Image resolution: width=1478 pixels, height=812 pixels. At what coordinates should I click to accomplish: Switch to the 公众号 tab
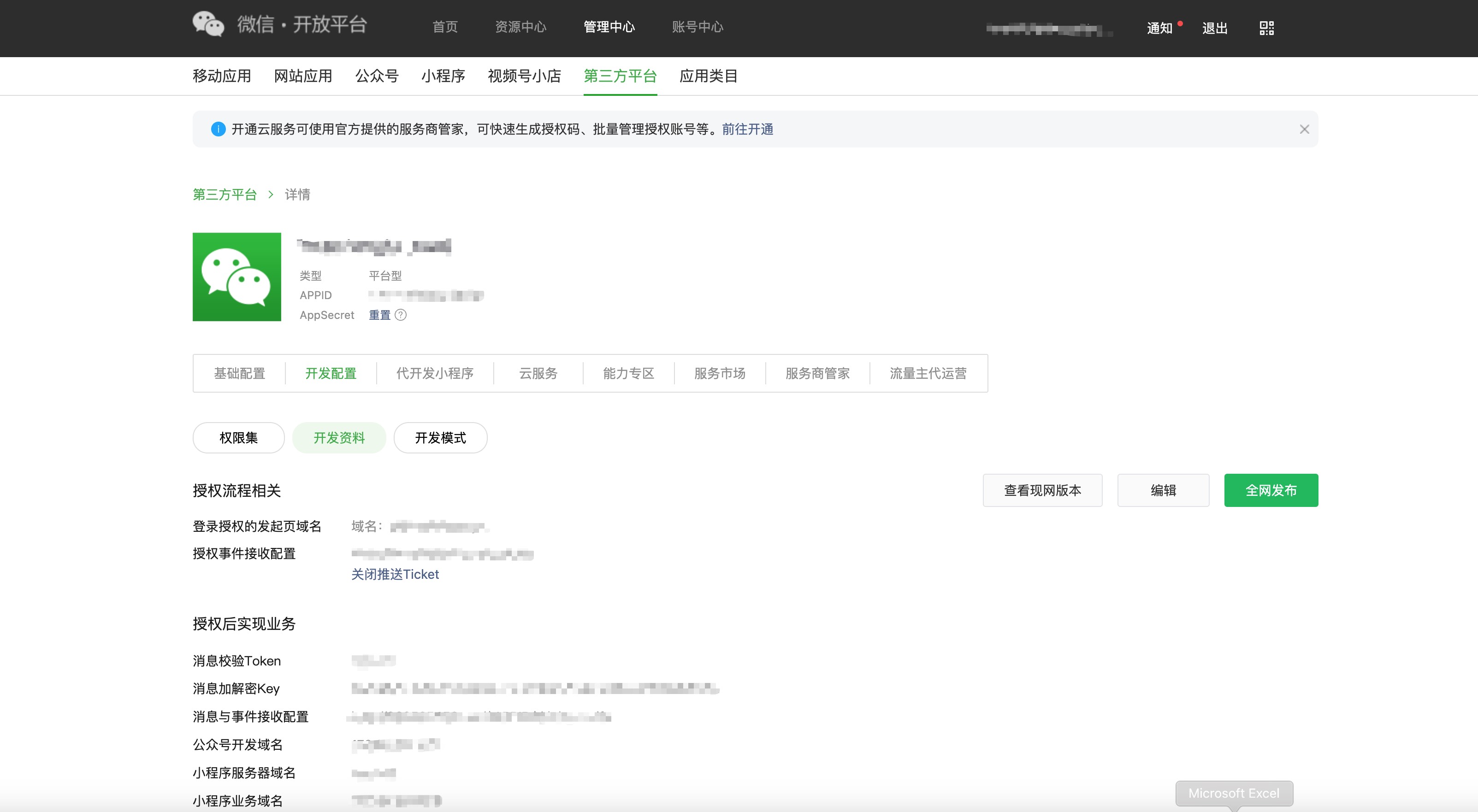[x=376, y=76]
